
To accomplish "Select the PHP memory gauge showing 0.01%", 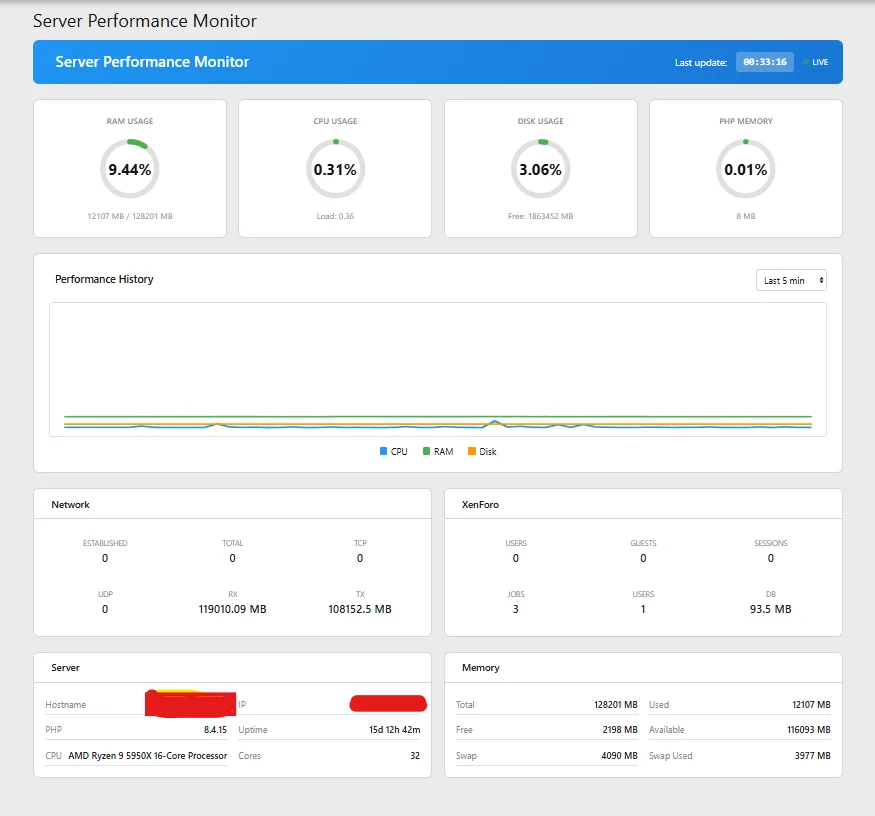I will [x=746, y=169].
